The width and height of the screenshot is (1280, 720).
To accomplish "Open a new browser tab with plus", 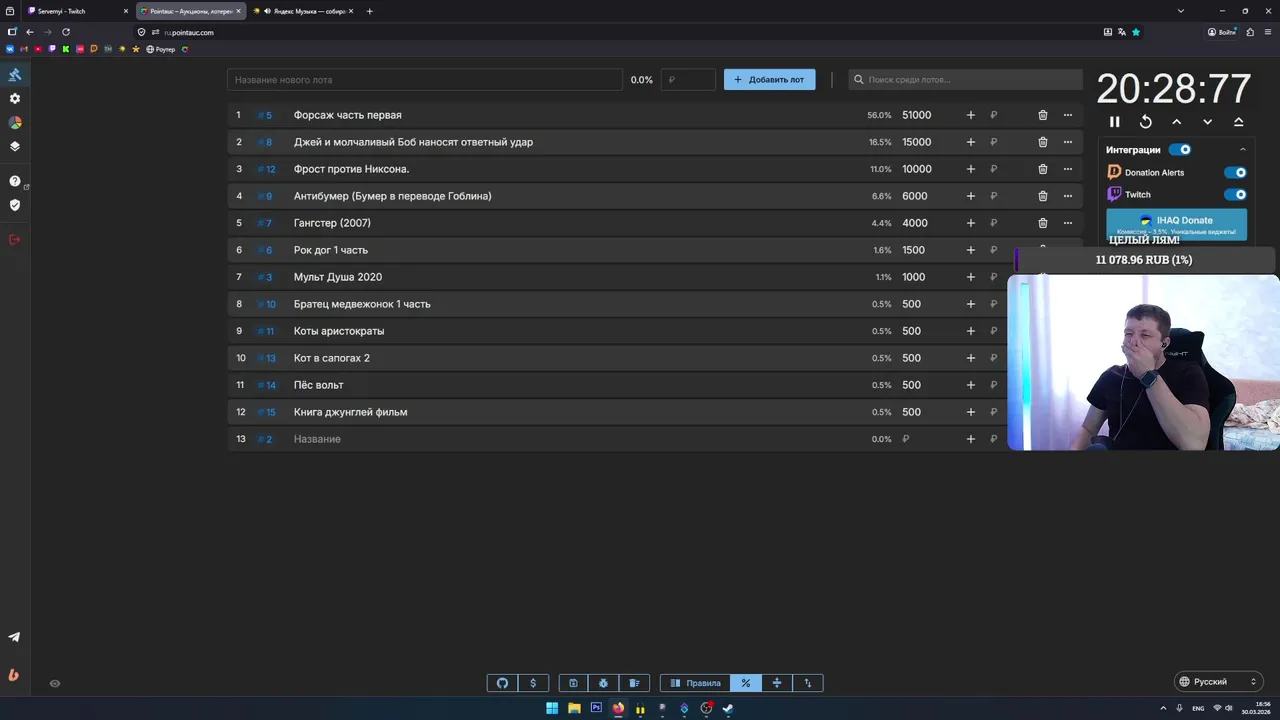I will point(370,11).
